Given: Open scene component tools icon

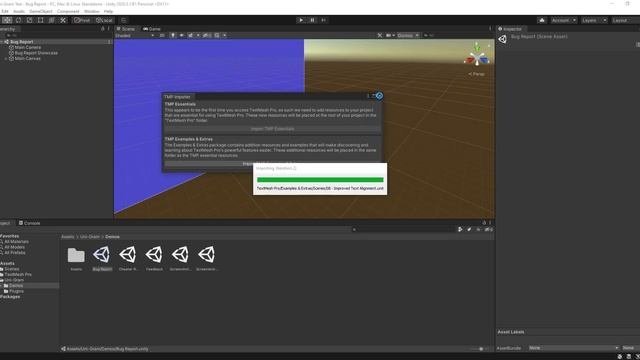Looking at the screenshot, I should click(x=380, y=36).
